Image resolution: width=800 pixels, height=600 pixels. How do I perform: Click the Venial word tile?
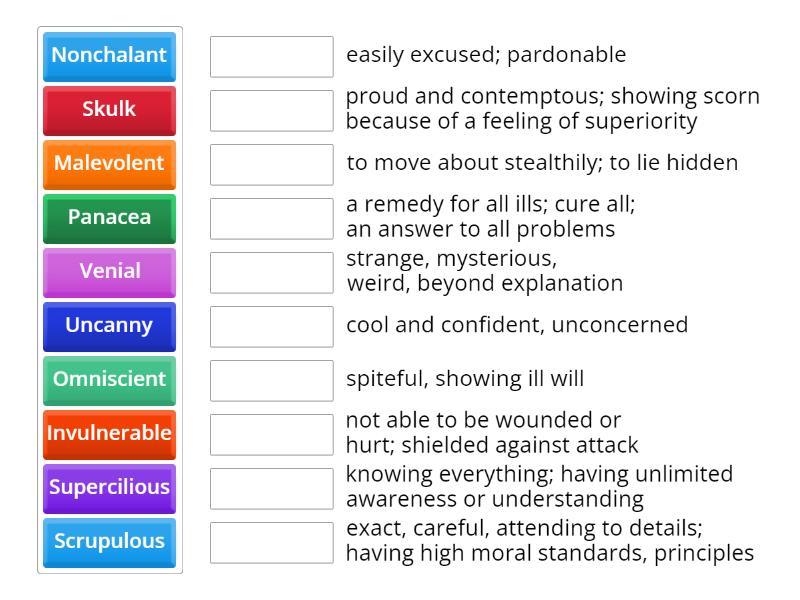point(110,271)
